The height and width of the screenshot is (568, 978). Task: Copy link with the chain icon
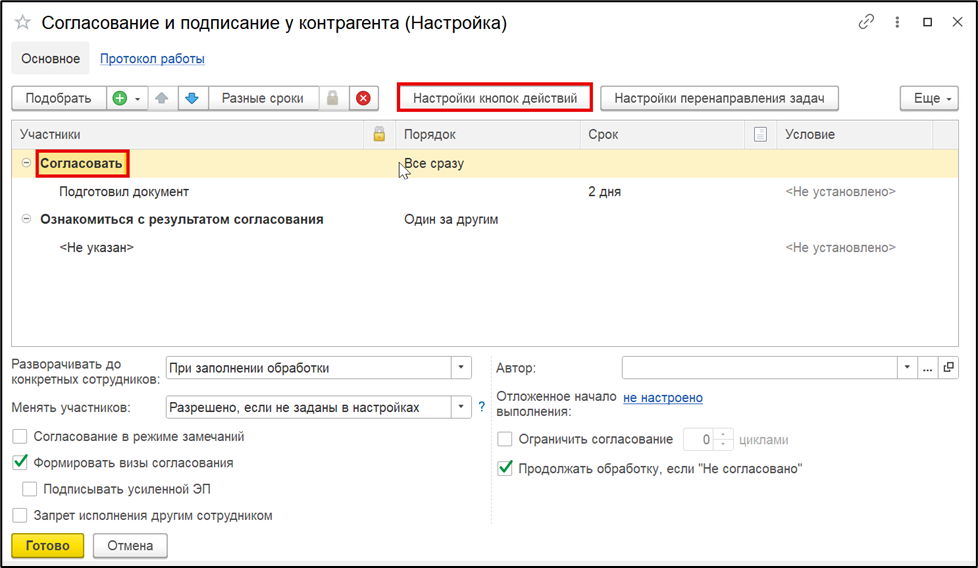[x=866, y=22]
